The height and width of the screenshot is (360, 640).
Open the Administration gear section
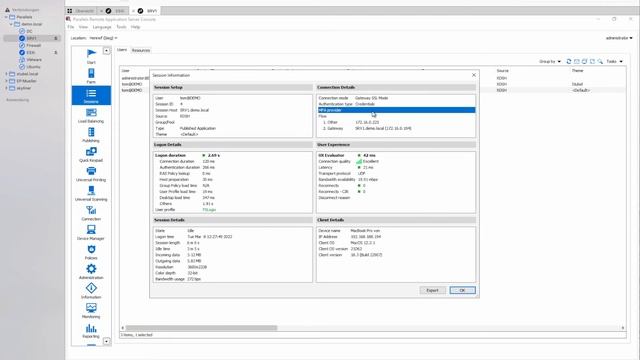click(x=91, y=272)
